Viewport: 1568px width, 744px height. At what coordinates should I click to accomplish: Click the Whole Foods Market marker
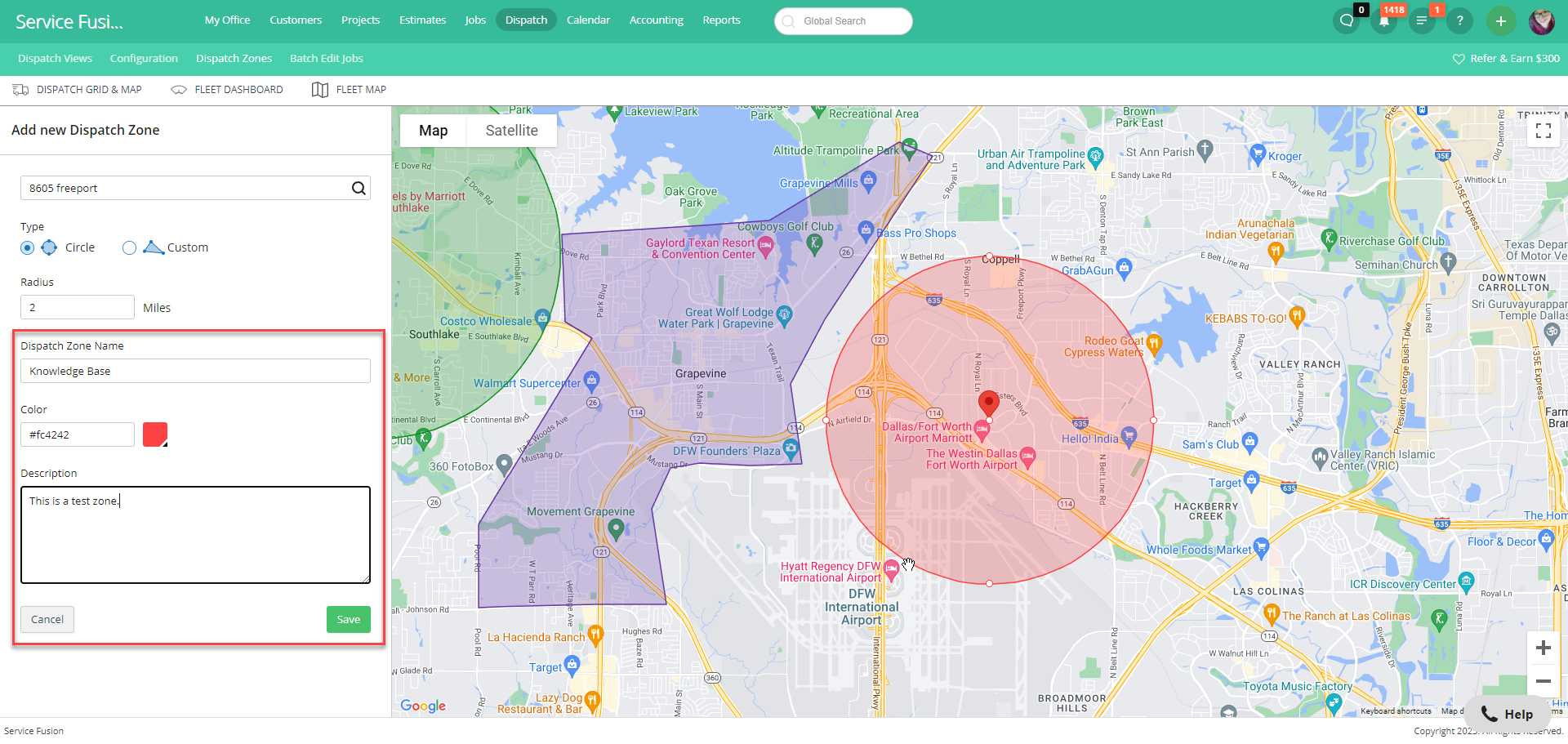1261,546
